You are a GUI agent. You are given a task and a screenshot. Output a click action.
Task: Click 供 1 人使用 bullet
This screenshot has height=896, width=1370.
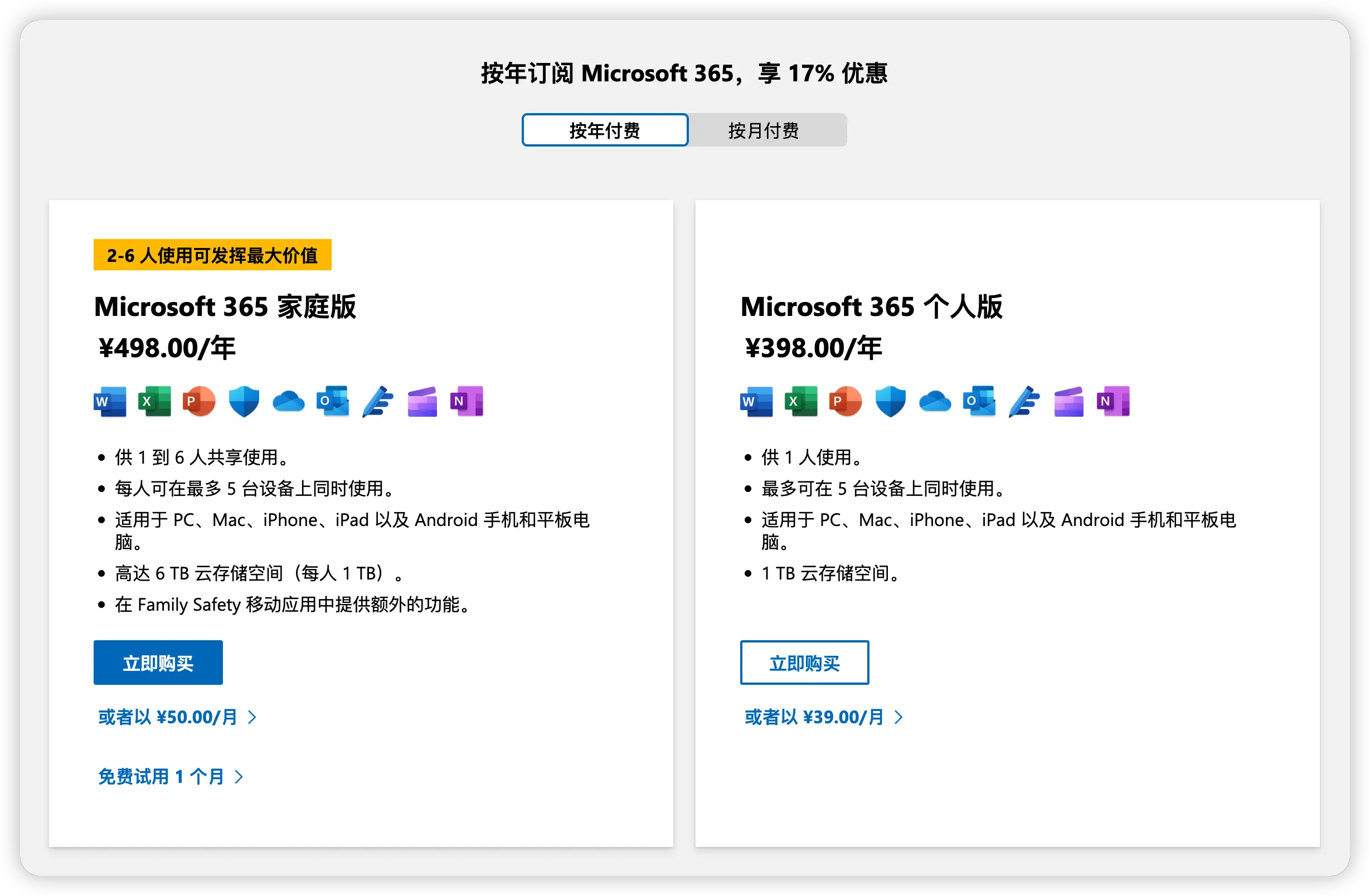point(812,457)
